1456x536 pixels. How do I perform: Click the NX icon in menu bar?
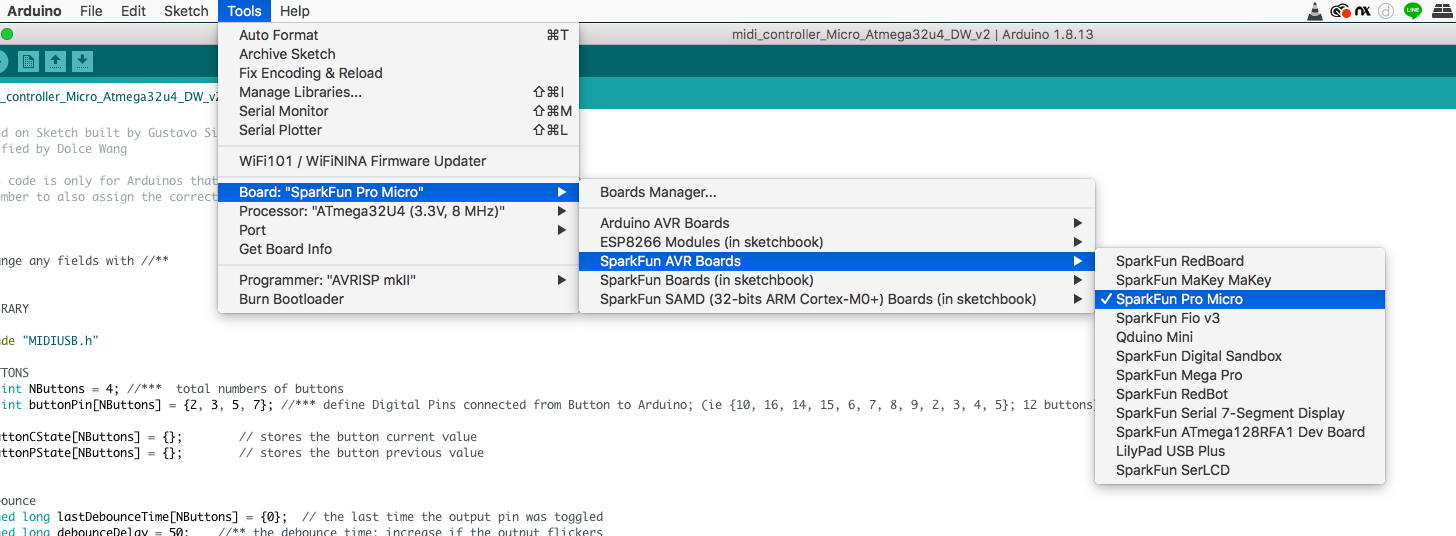coord(1362,11)
